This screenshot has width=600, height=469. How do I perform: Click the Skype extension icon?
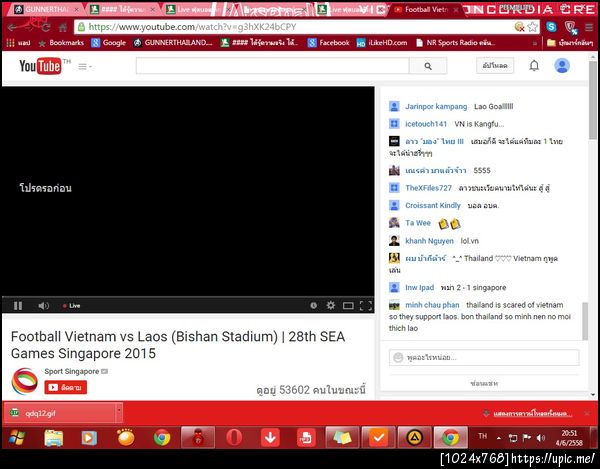[x=551, y=27]
